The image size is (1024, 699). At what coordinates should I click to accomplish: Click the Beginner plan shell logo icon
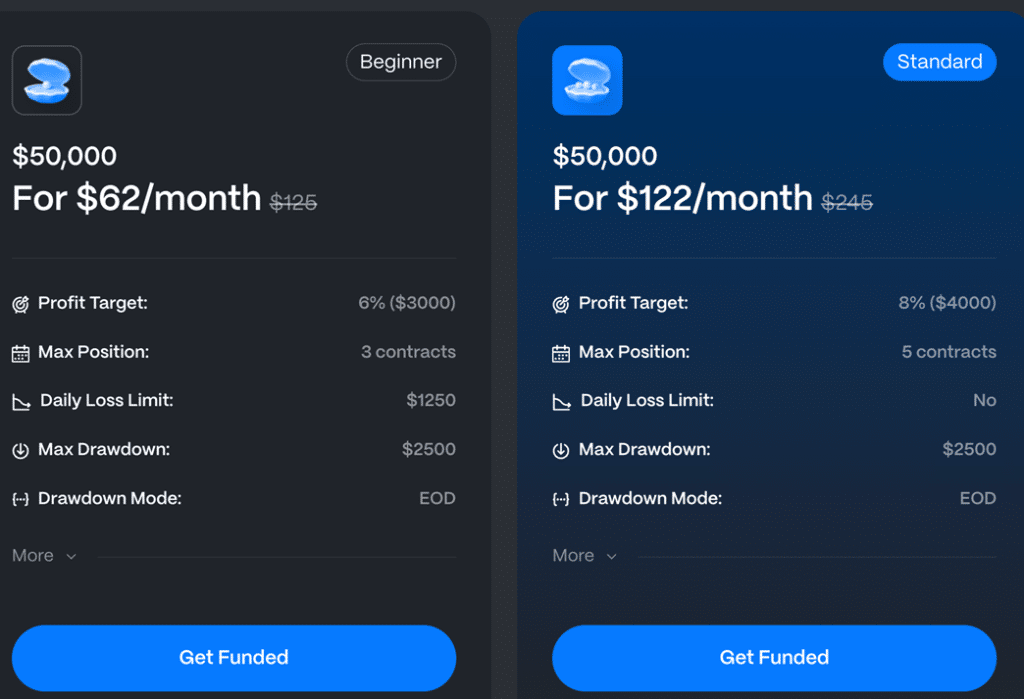(x=47, y=80)
